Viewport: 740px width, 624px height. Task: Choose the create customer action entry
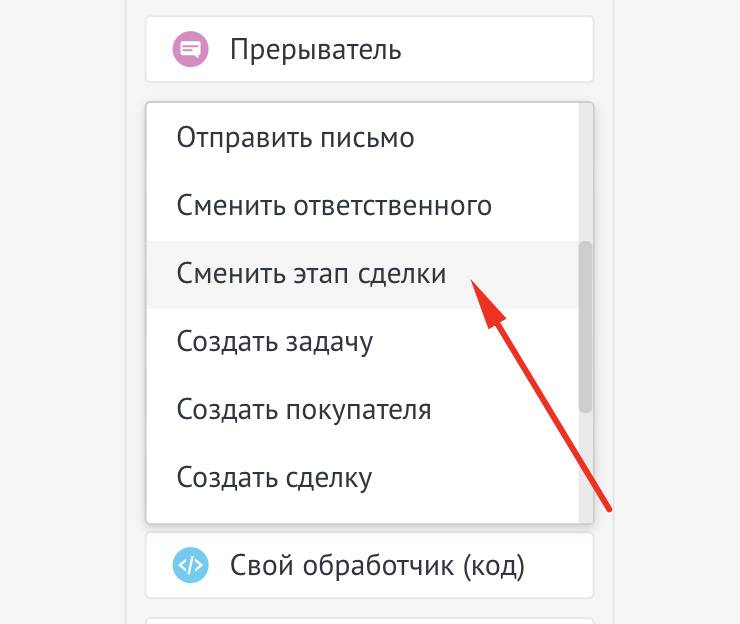point(304,410)
